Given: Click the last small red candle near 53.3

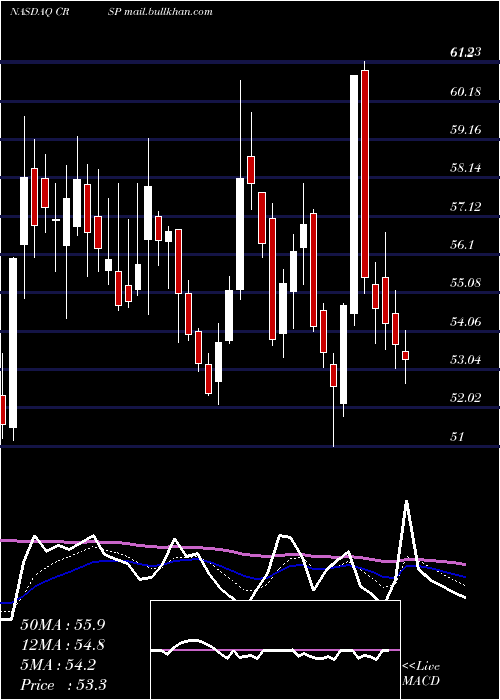Looking at the screenshot, I should click(x=405, y=355).
